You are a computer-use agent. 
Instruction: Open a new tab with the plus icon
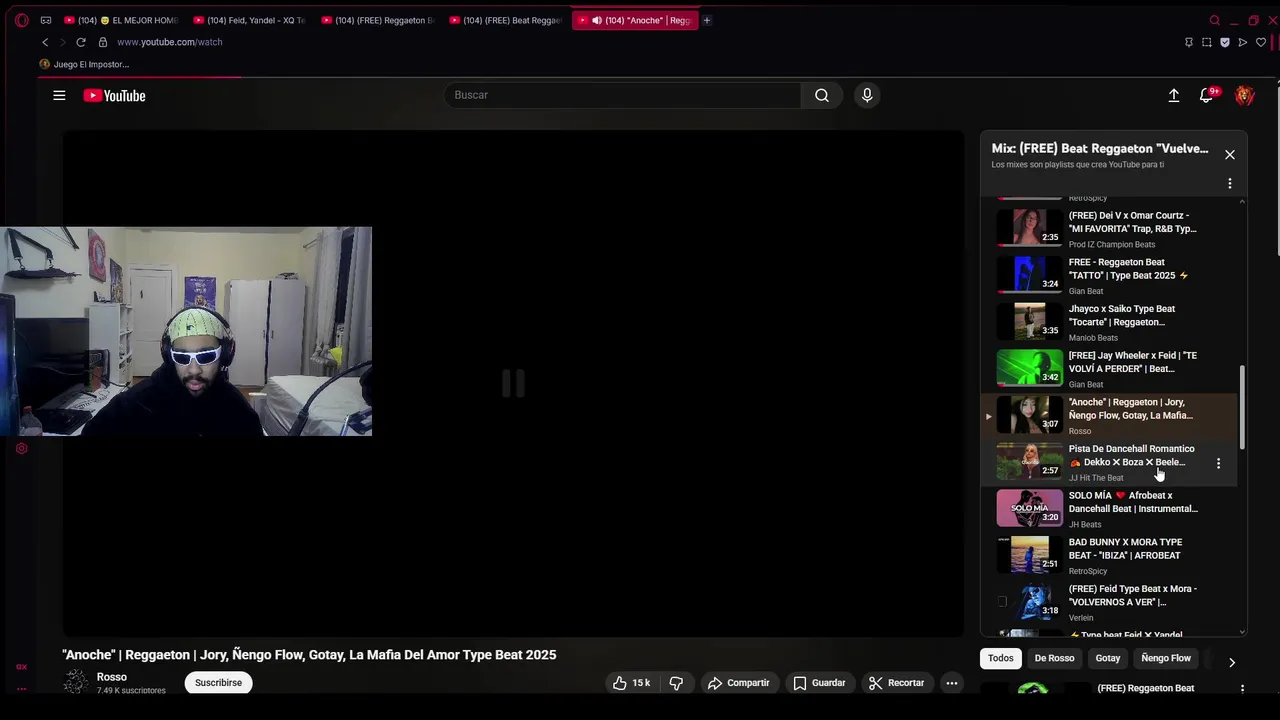[x=706, y=20]
